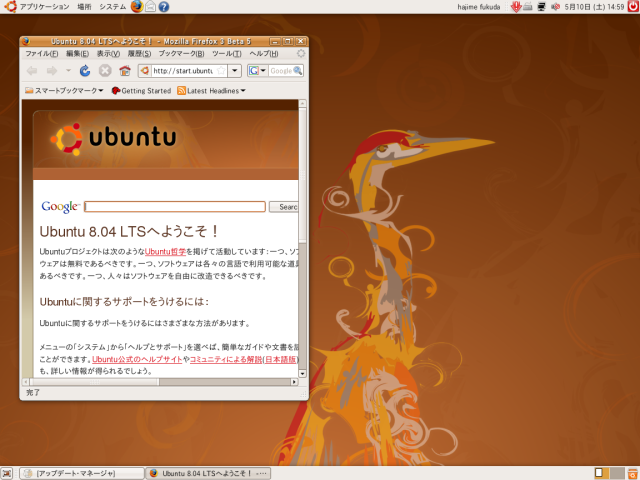Open the 日本語版 link
The width and height of the screenshot is (640, 480).
(280, 359)
